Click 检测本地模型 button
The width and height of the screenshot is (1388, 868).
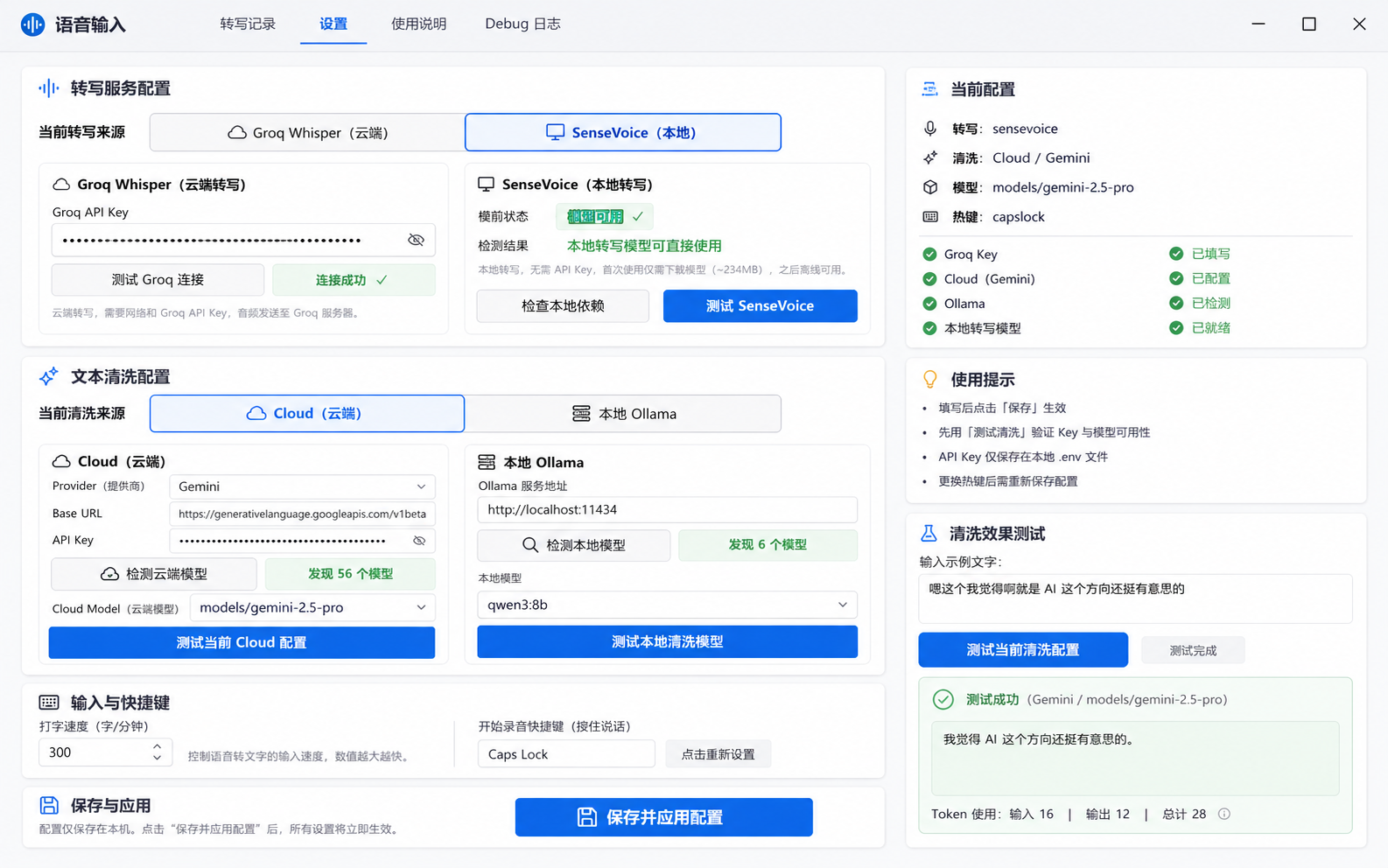[x=573, y=545]
